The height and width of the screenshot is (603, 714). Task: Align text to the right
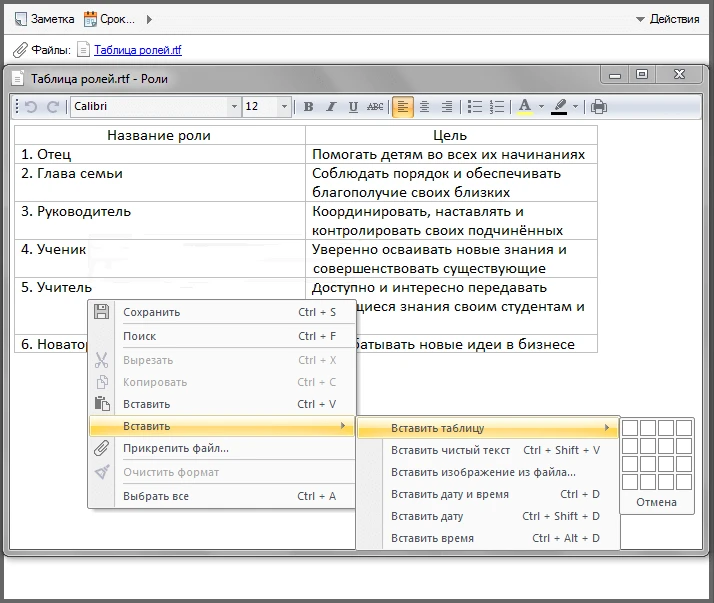(447, 107)
